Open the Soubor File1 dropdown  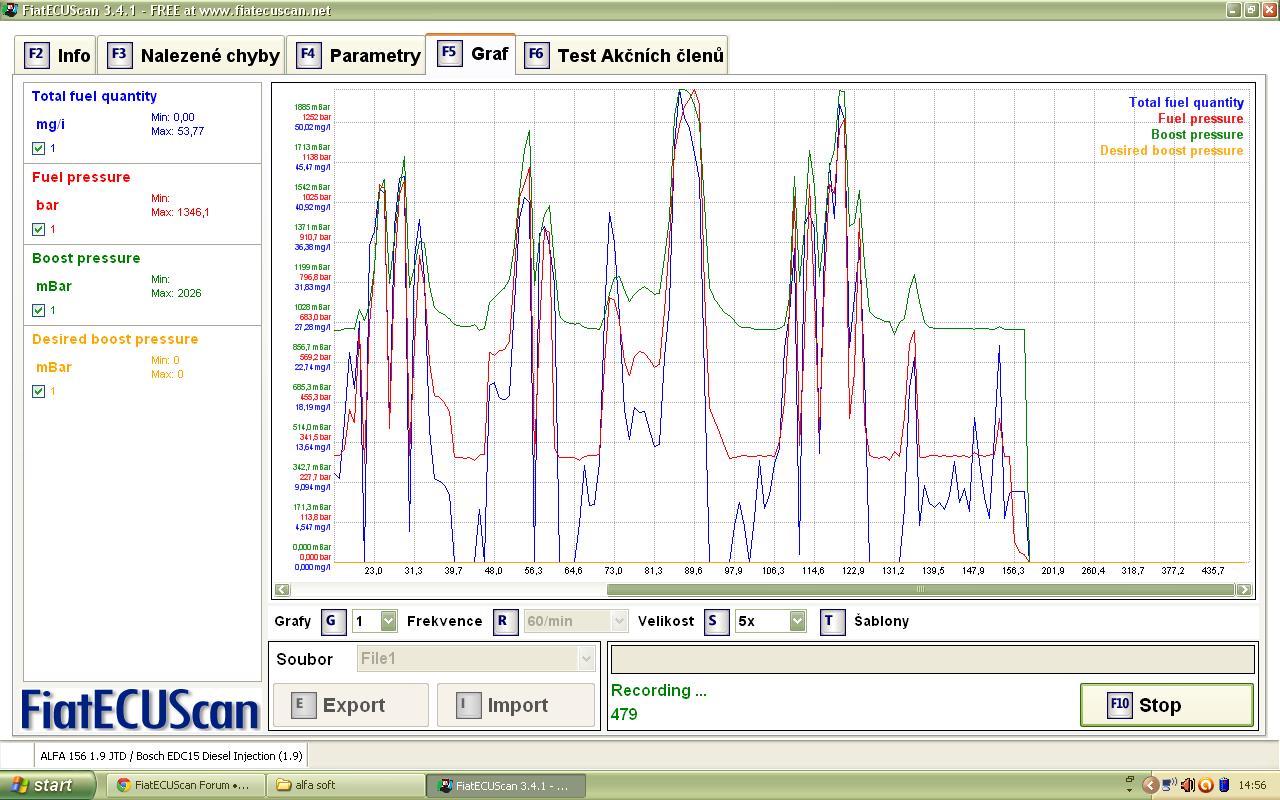pos(586,658)
